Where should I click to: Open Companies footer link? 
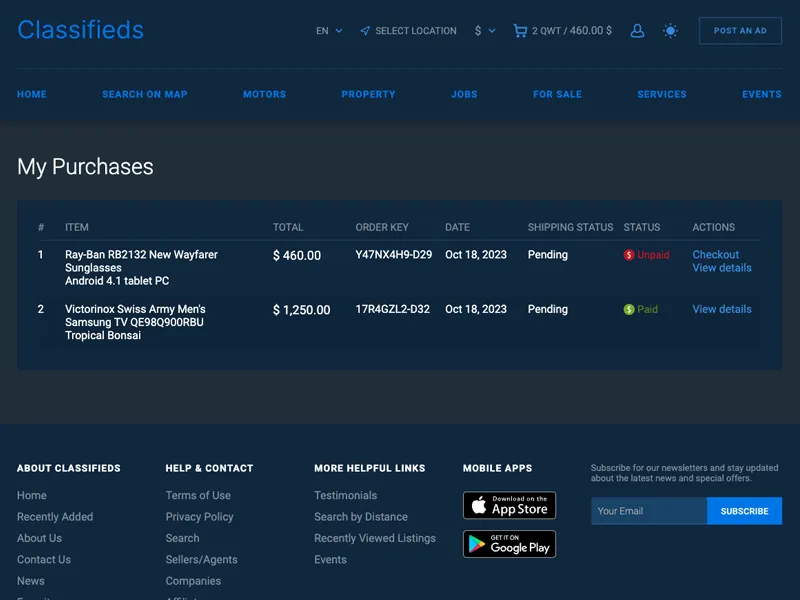[x=193, y=581]
